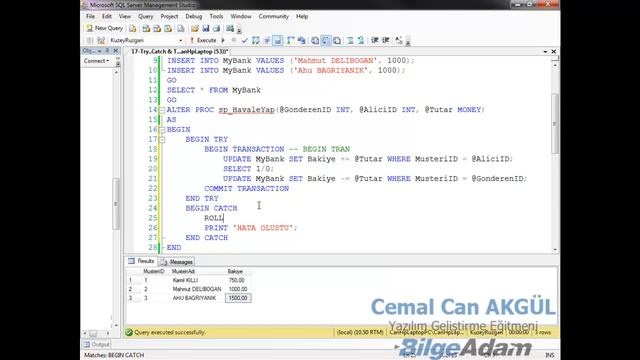Open the SQL editor toolbar overflow options
The image size is (640, 360).
tap(408, 41)
